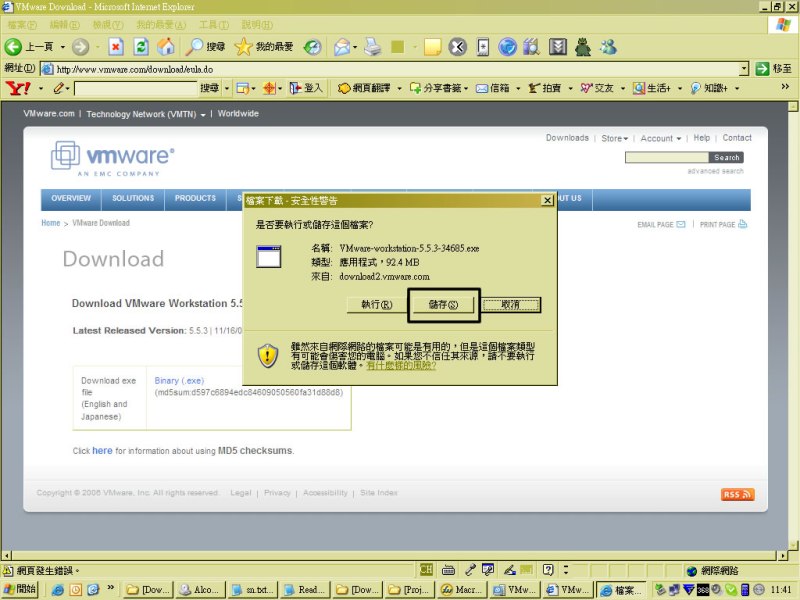This screenshot has width=800, height=600.
Task: Open the 信箱 mailbox on the Yahoo toolbar
Action: pyautogui.click(x=493, y=88)
